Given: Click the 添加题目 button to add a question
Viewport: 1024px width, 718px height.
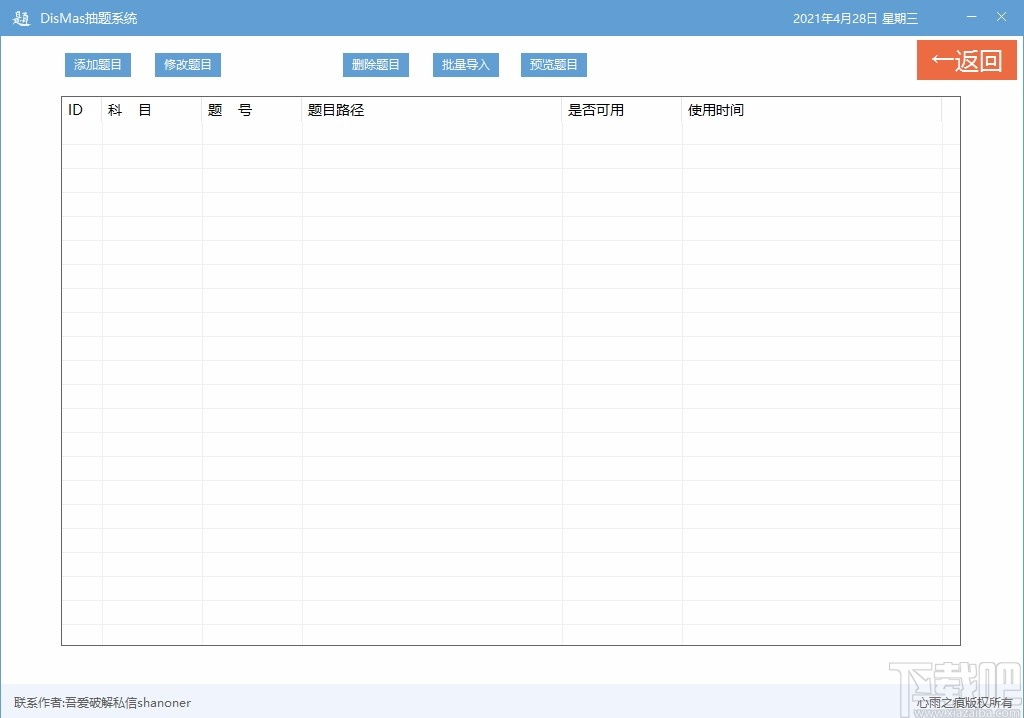Looking at the screenshot, I should (x=97, y=64).
